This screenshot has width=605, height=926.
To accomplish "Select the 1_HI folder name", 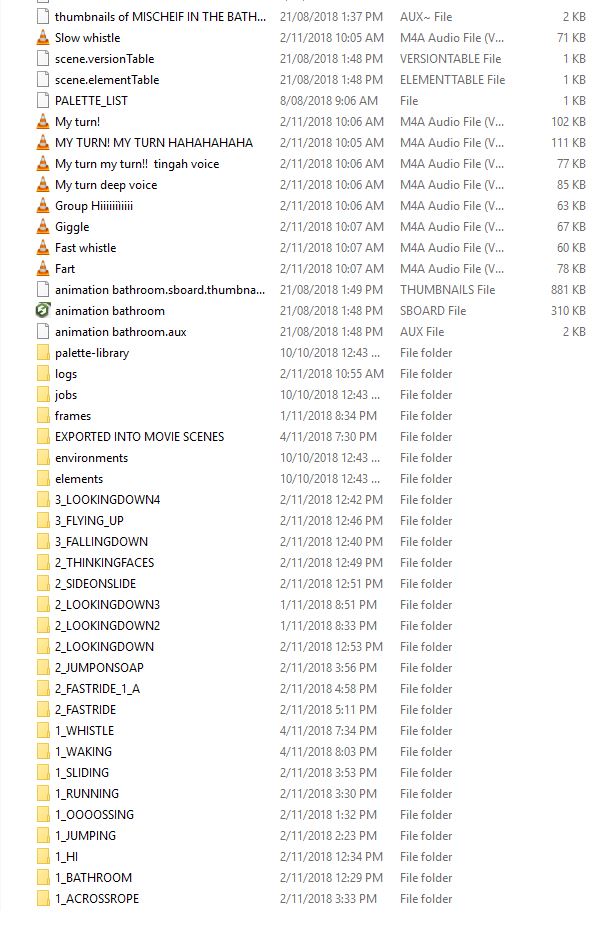I will point(67,857).
